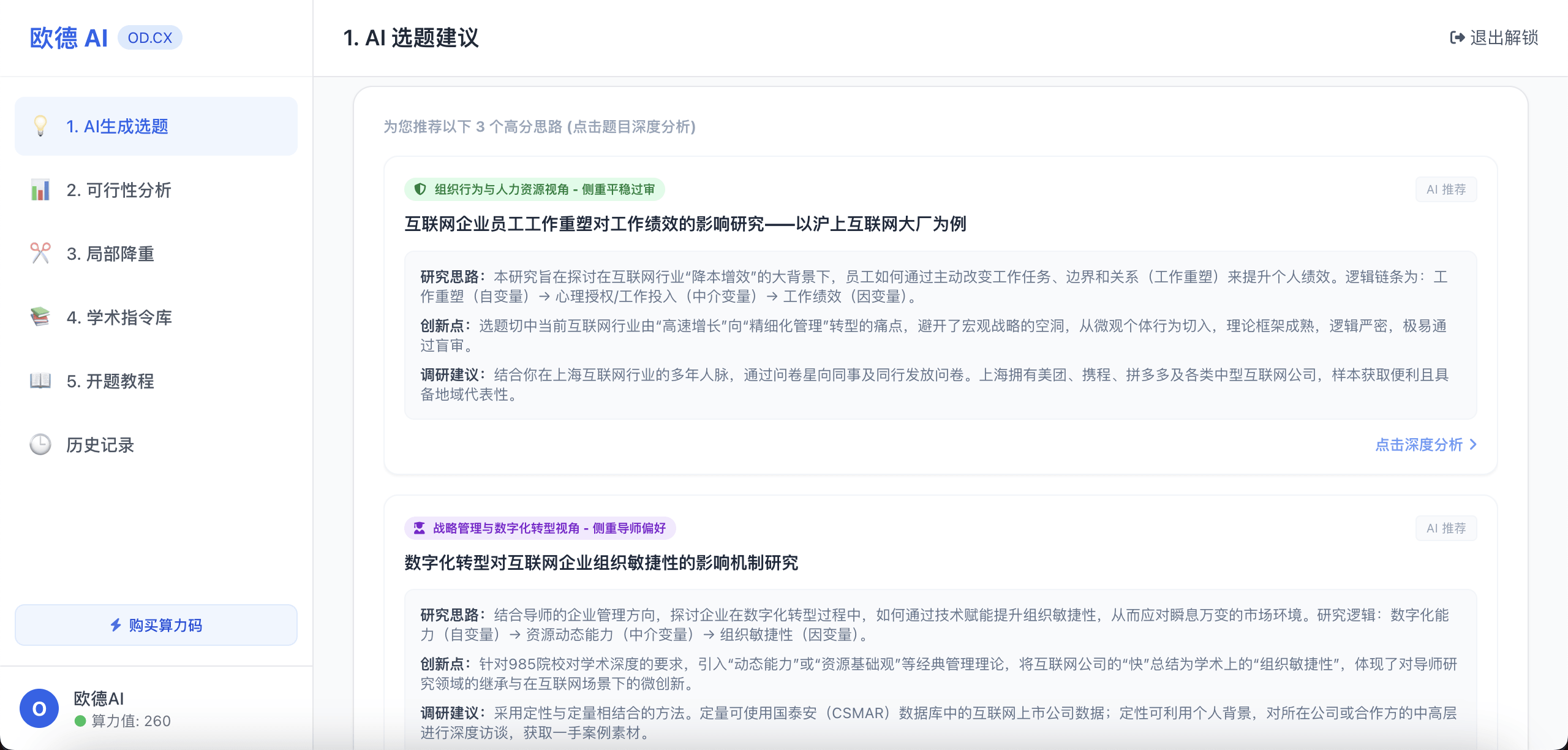Click the AI 推荐 badge on first card
This screenshot has height=750, width=1568.
pyautogui.click(x=1446, y=189)
